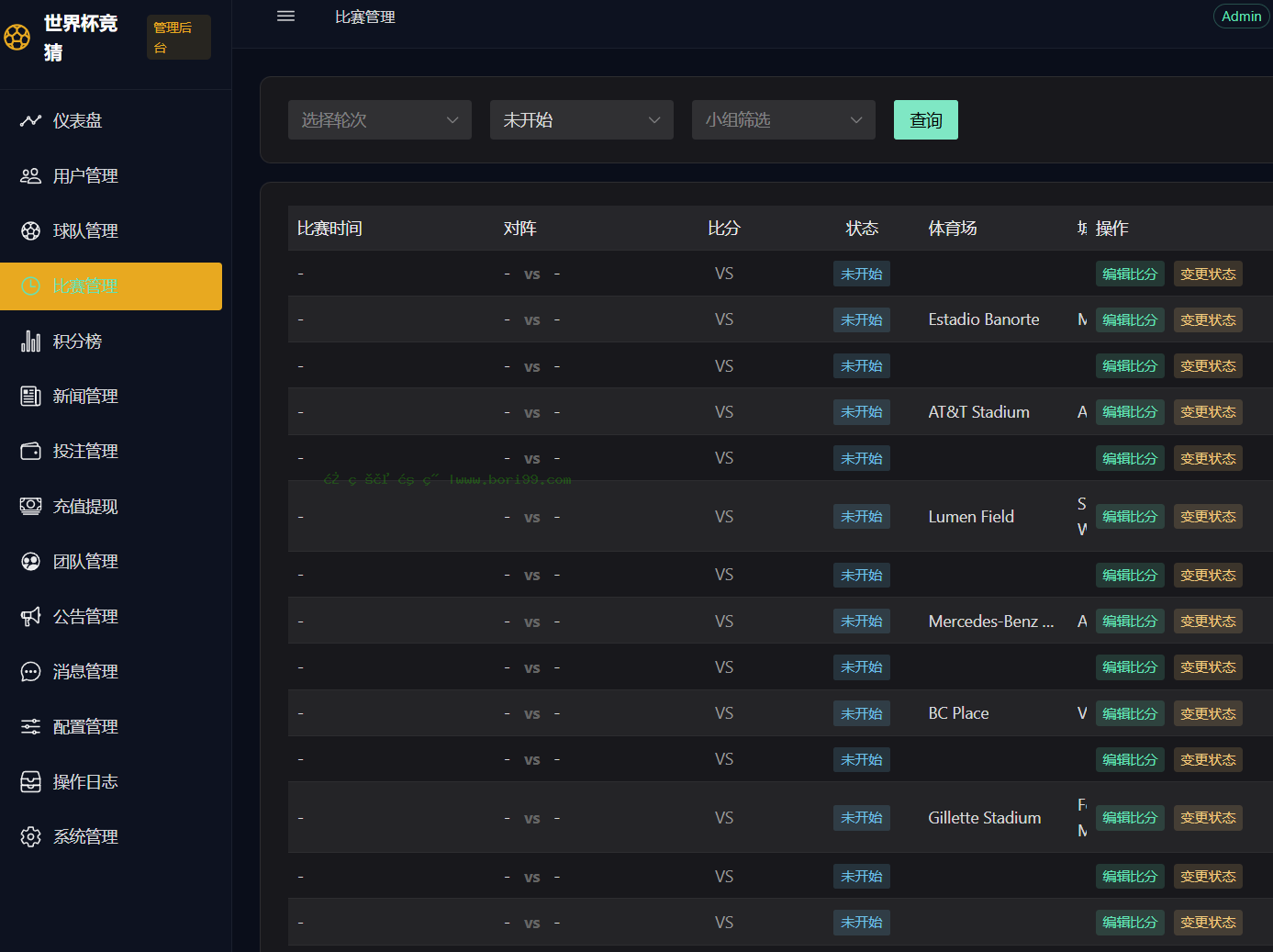Image resolution: width=1273 pixels, height=952 pixels.
Task: Click the Admin user badge
Action: click(1242, 17)
